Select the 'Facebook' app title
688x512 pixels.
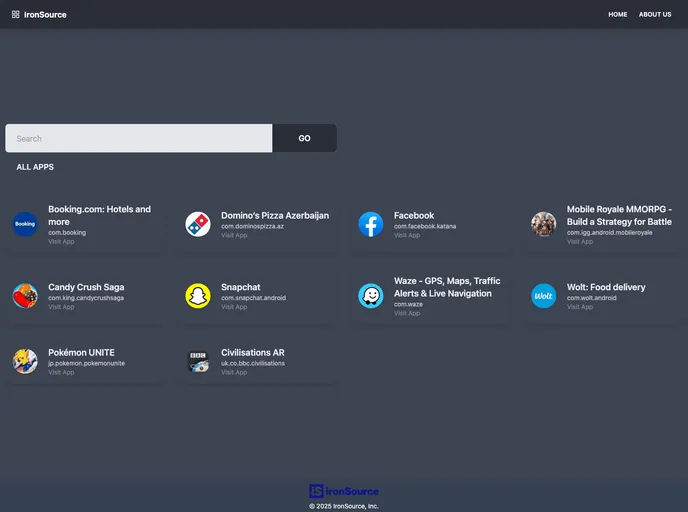[414, 215]
